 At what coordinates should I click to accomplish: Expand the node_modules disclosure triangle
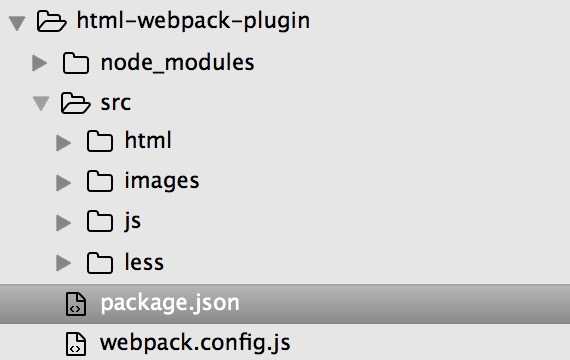[40, 63]
